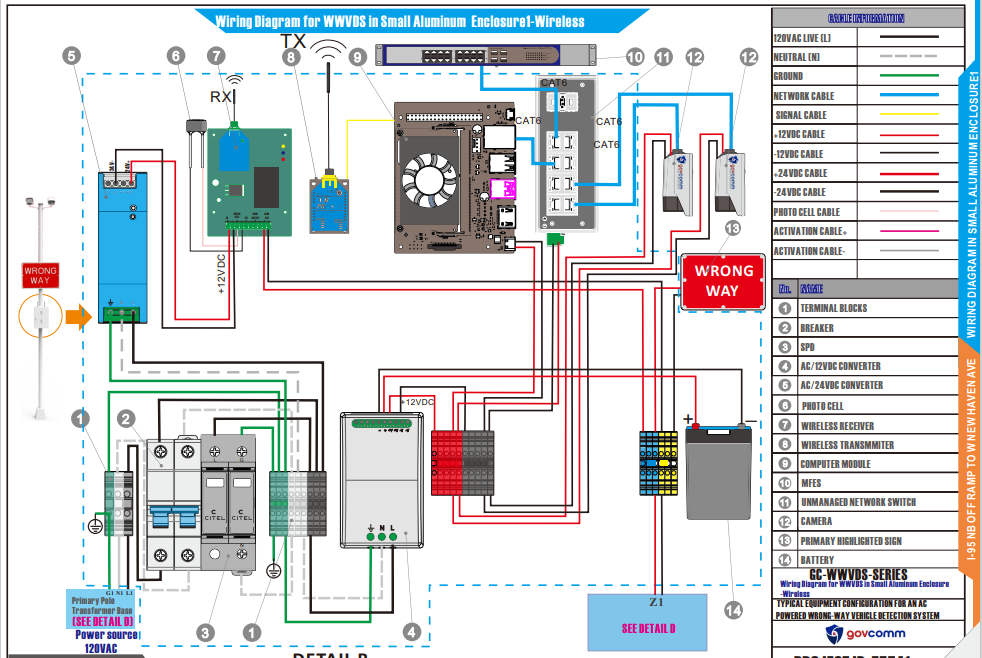The width and height of the screenshot is (982, 658).
Task: Click callout number 5 circle
Action: tap(71, 56)
